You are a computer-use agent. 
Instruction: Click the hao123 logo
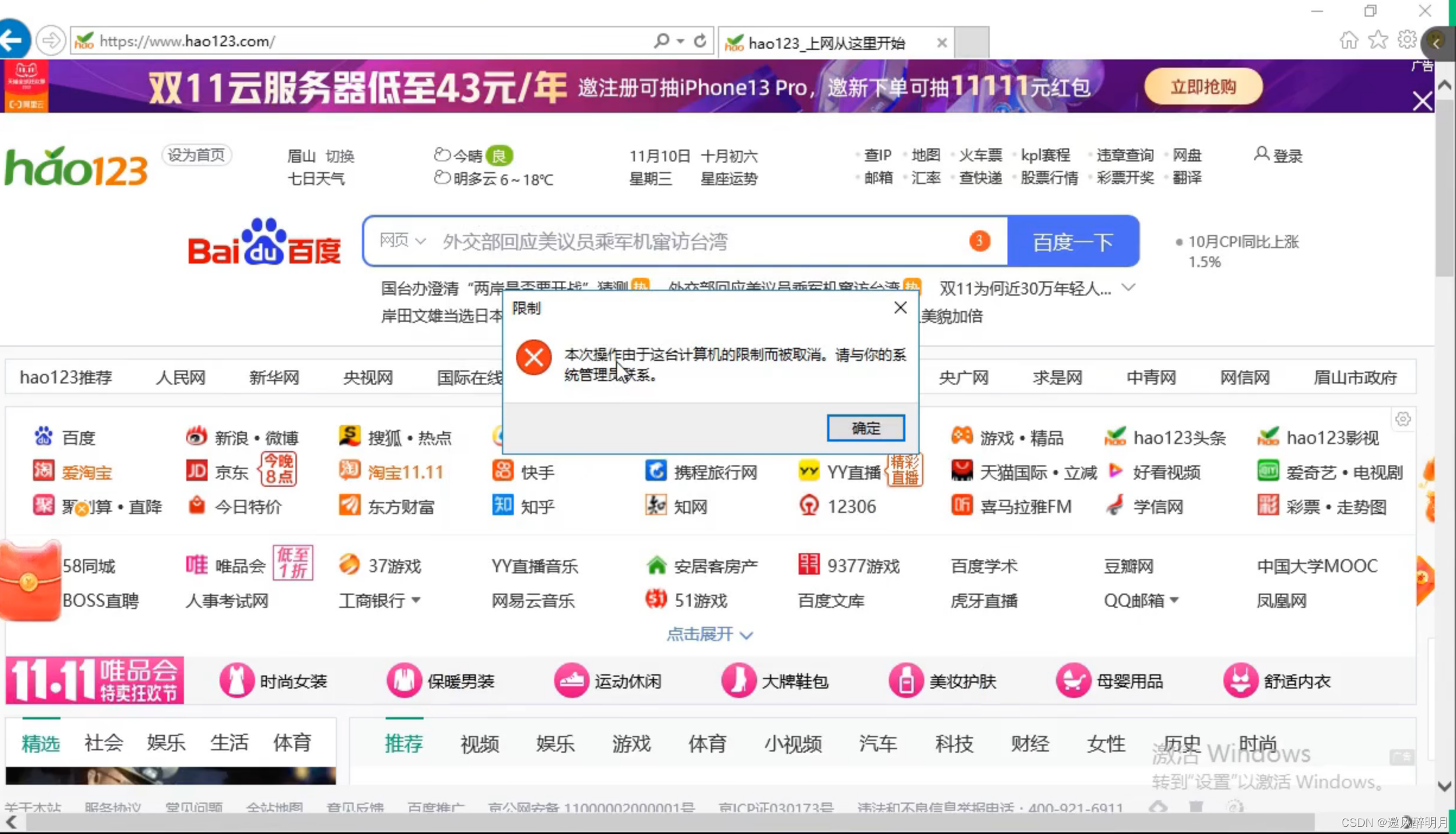pos(77,167)
